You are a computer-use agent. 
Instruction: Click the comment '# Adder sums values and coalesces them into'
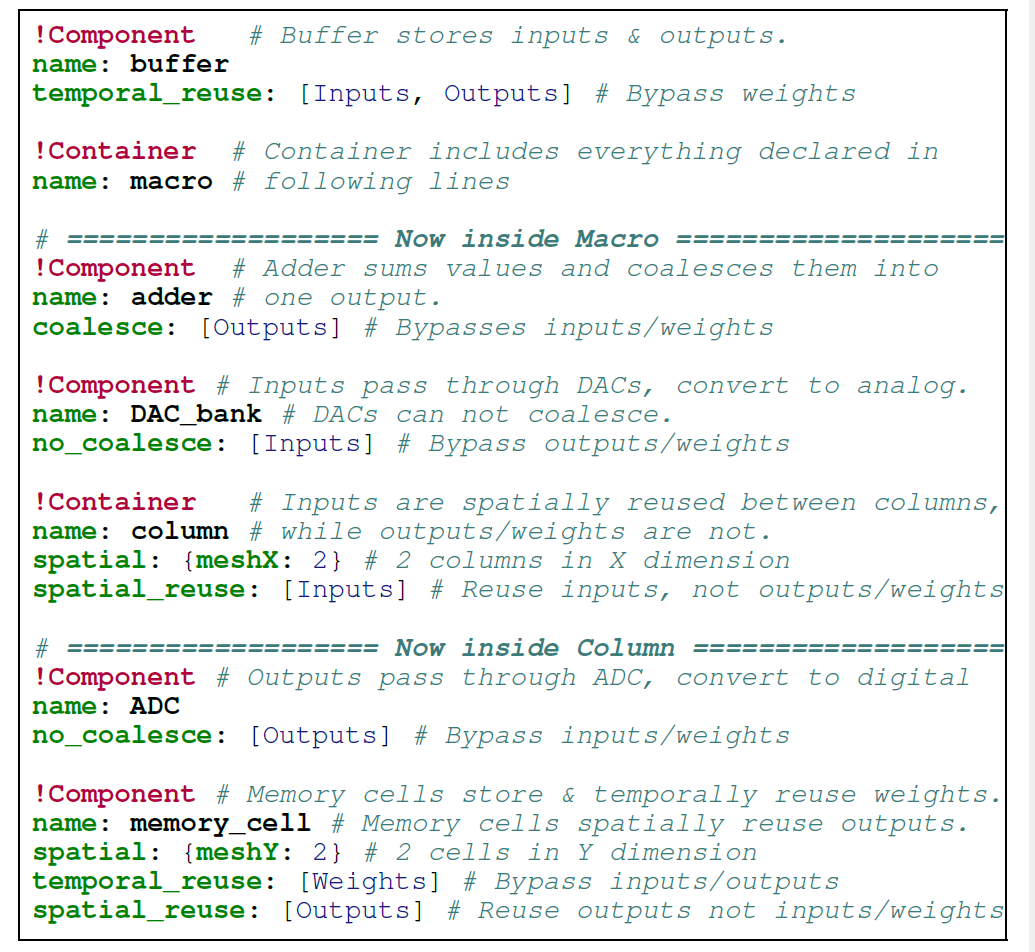pyautogui.click(x=585, y=268)
